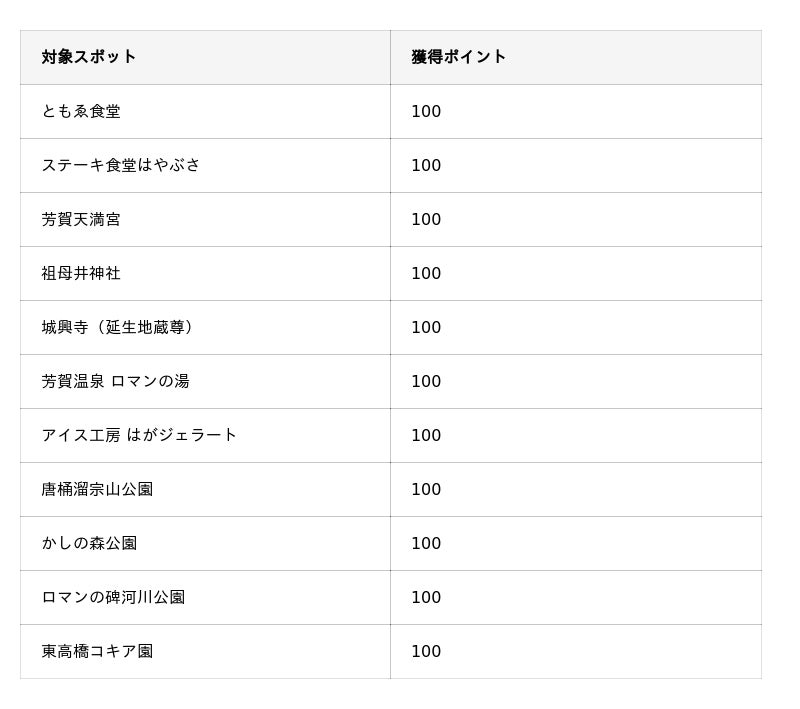This screenshot has height=709, width=800.
Task: Click the 祖母井神社 cell
Action: click(x=205, y=273)
